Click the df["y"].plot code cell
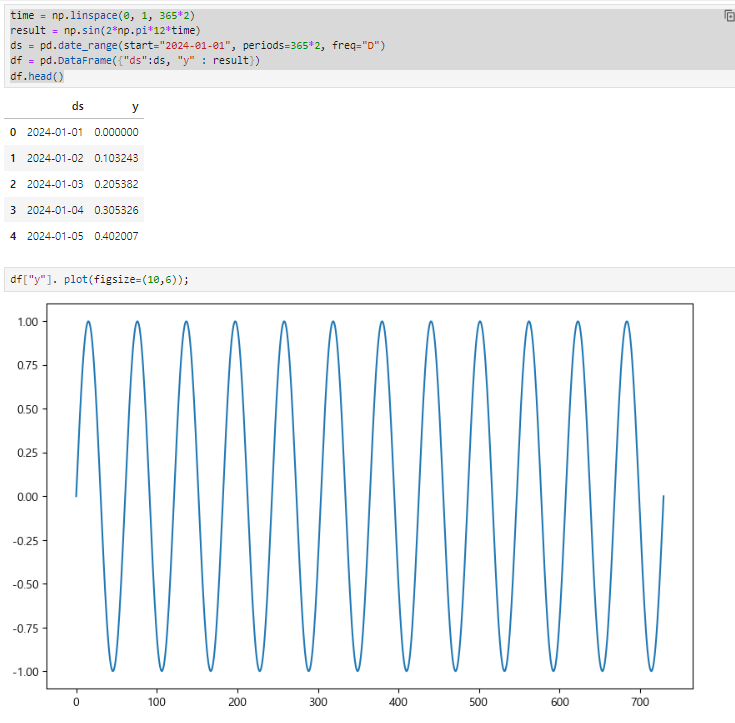 tap(369, 279)
